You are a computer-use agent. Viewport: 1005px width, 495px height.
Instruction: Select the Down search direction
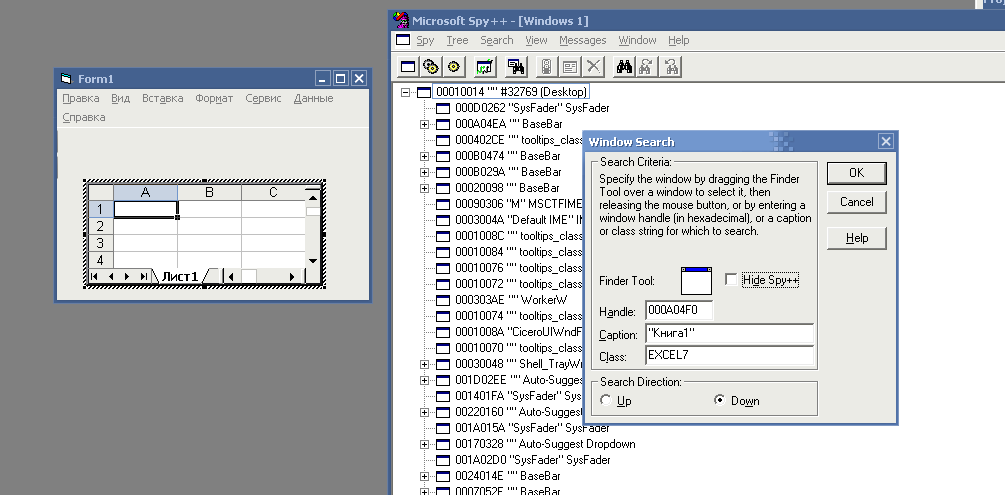(x=720, y=400)
